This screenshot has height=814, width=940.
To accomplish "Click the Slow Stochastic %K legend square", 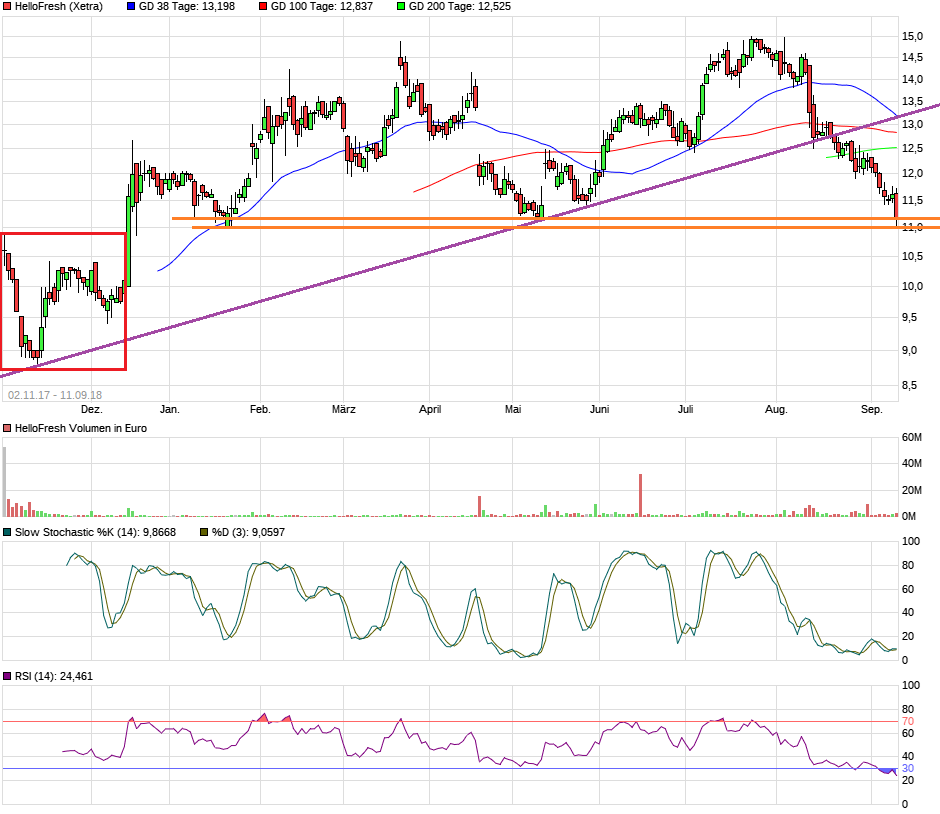I will click(7, 532).
